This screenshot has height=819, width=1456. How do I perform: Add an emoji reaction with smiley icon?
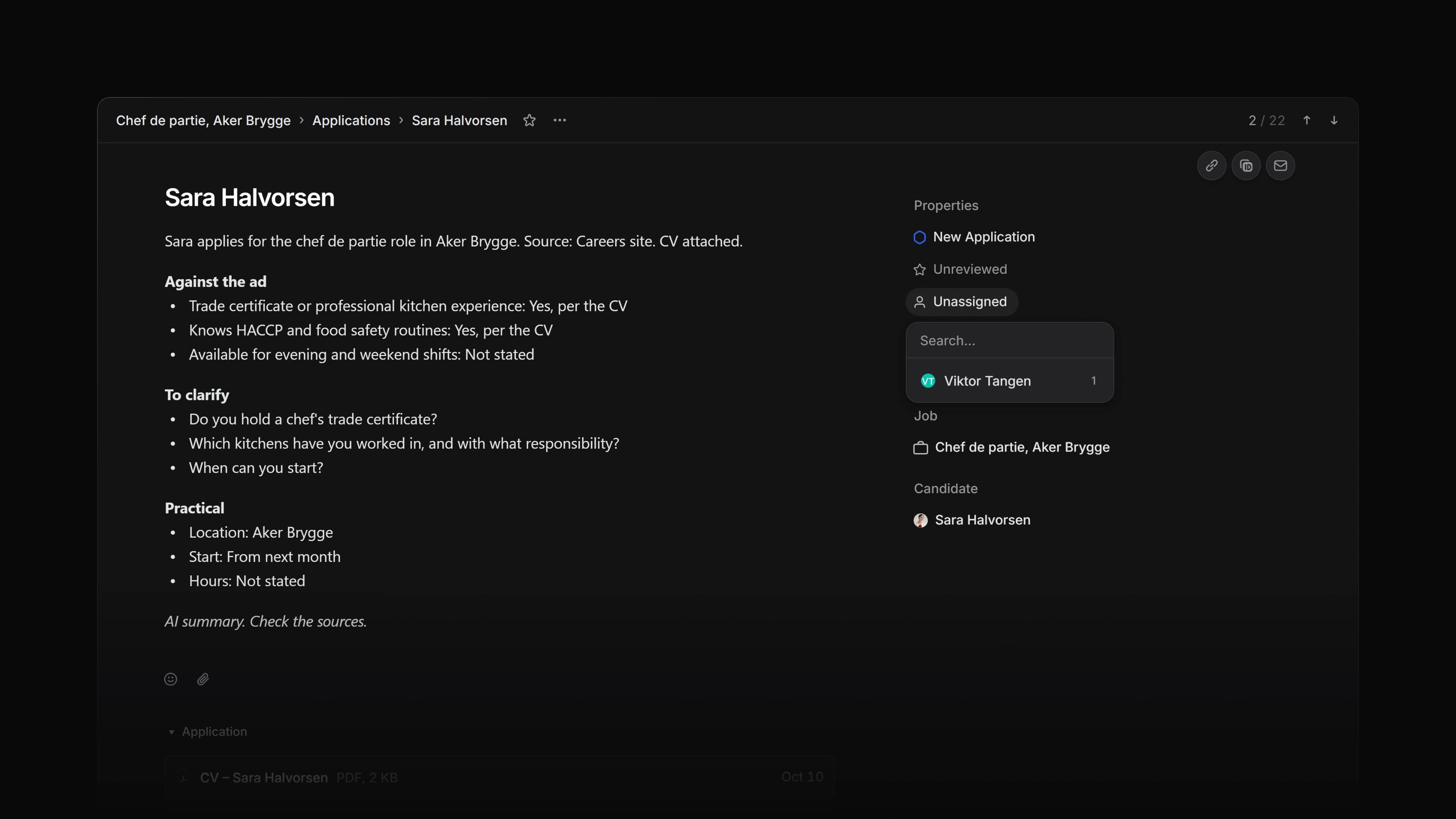pos(171,679)
